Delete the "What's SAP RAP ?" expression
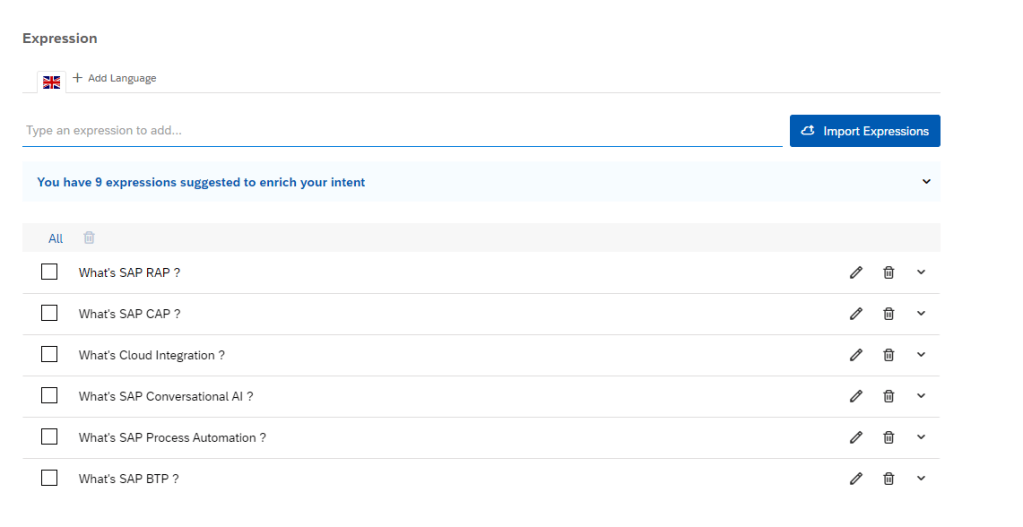Viewport: 1023px width, 527px height. click(x=888, y=272)
